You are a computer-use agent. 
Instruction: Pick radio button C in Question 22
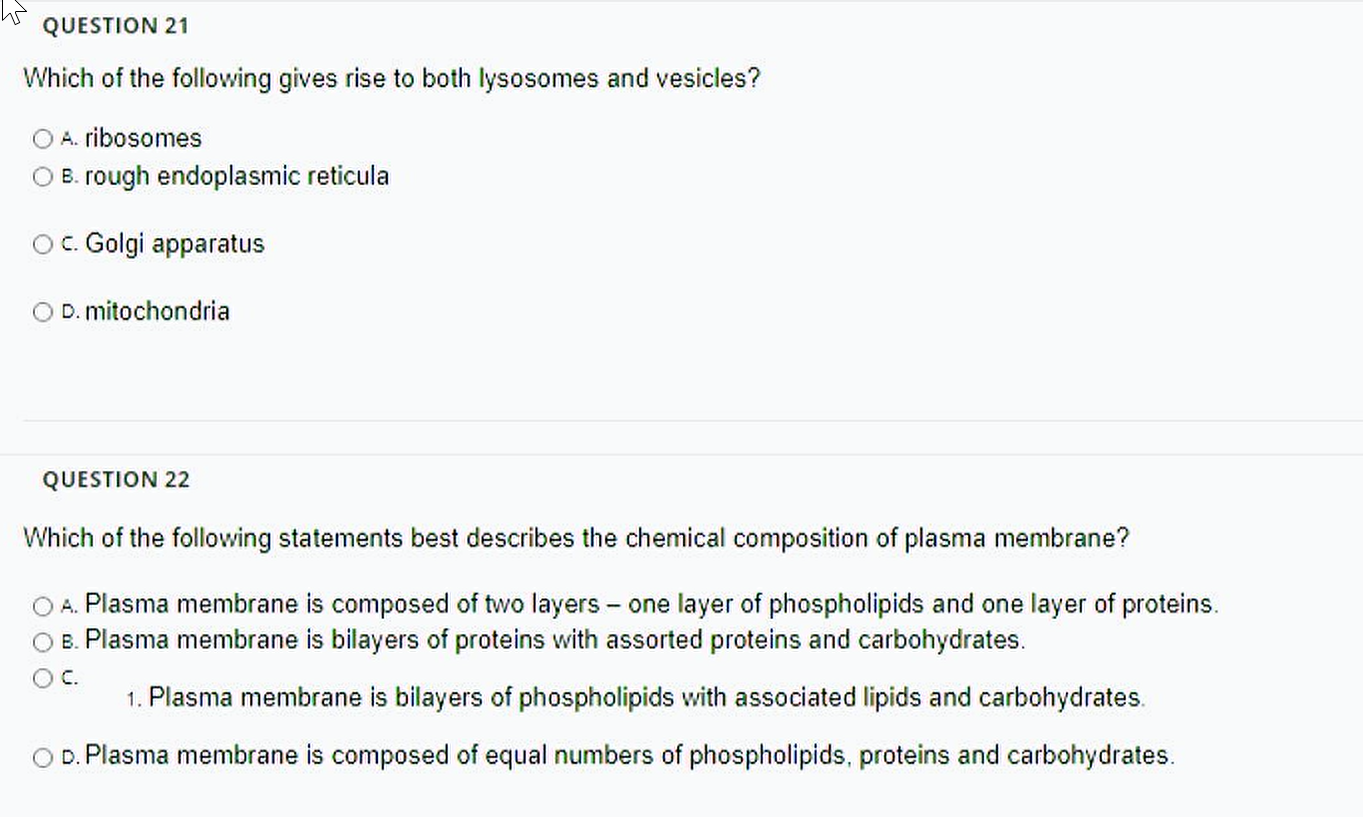pos(43,677)
